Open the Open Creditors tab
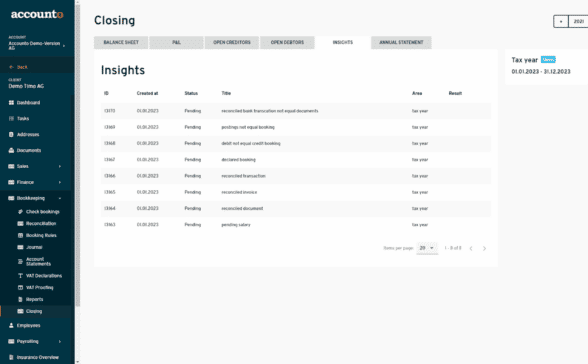Screen dimensions: 588x364 click(232, 42)
